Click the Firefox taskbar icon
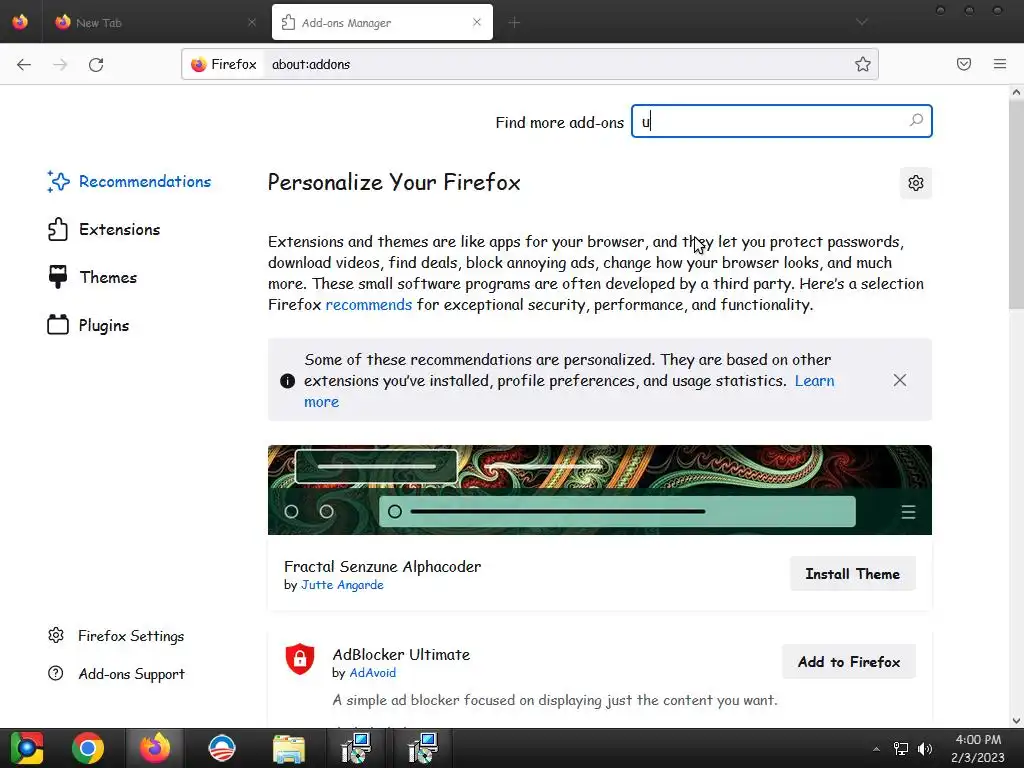 coord(155,748)
